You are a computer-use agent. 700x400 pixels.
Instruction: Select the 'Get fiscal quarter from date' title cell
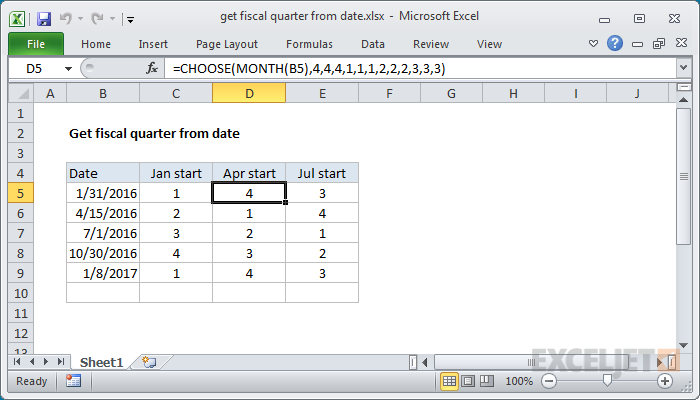[154, 133]
